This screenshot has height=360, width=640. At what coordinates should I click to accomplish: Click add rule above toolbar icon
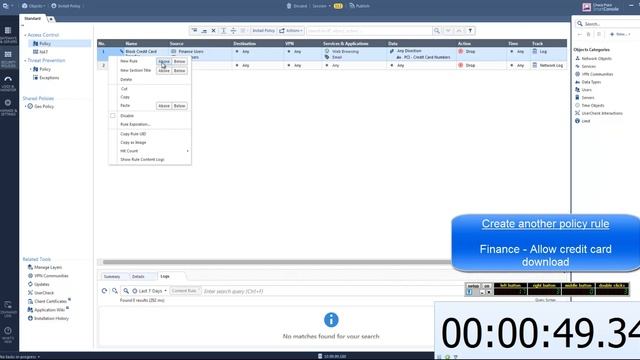194,31
